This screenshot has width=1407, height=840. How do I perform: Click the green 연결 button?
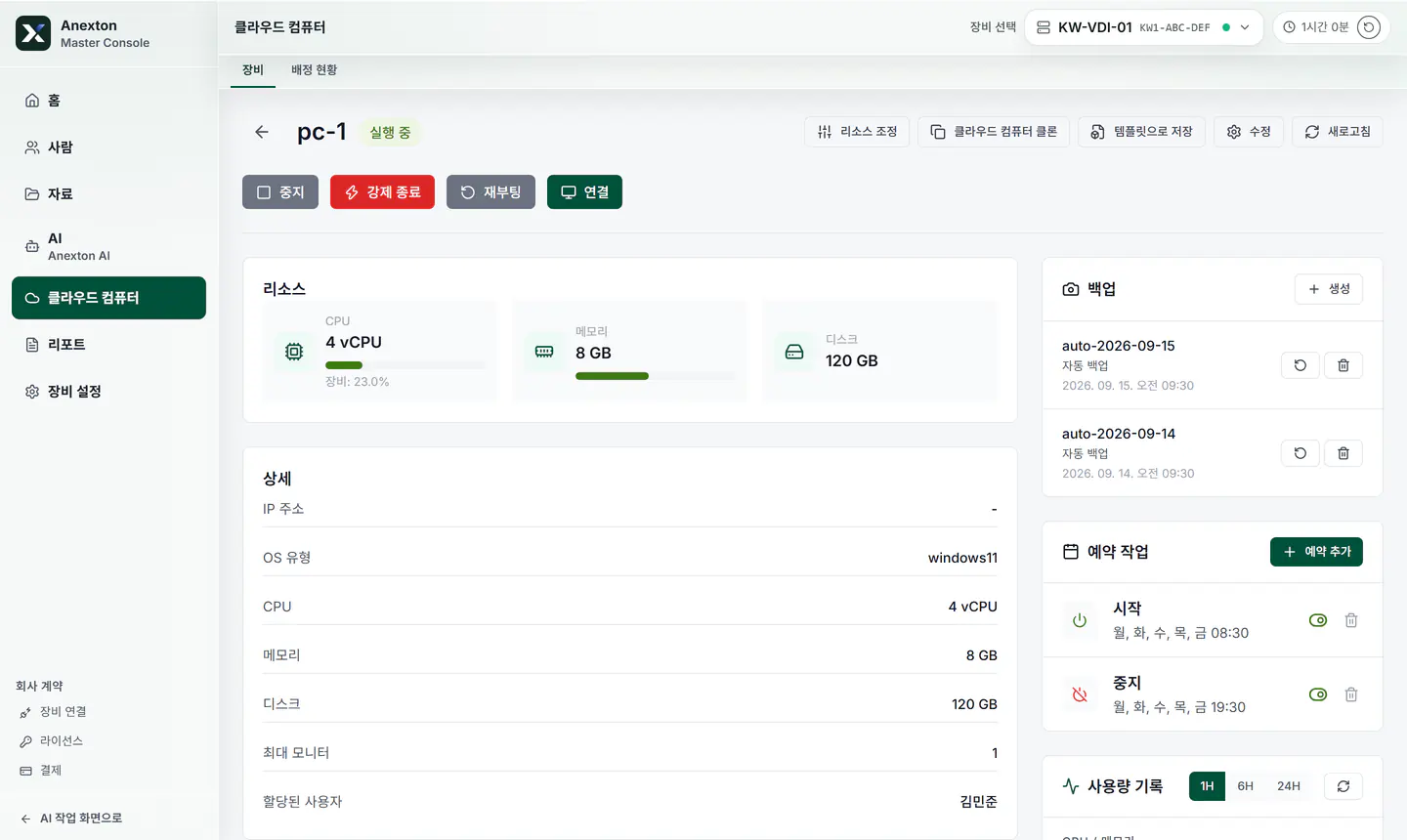[x=584, y=192]
